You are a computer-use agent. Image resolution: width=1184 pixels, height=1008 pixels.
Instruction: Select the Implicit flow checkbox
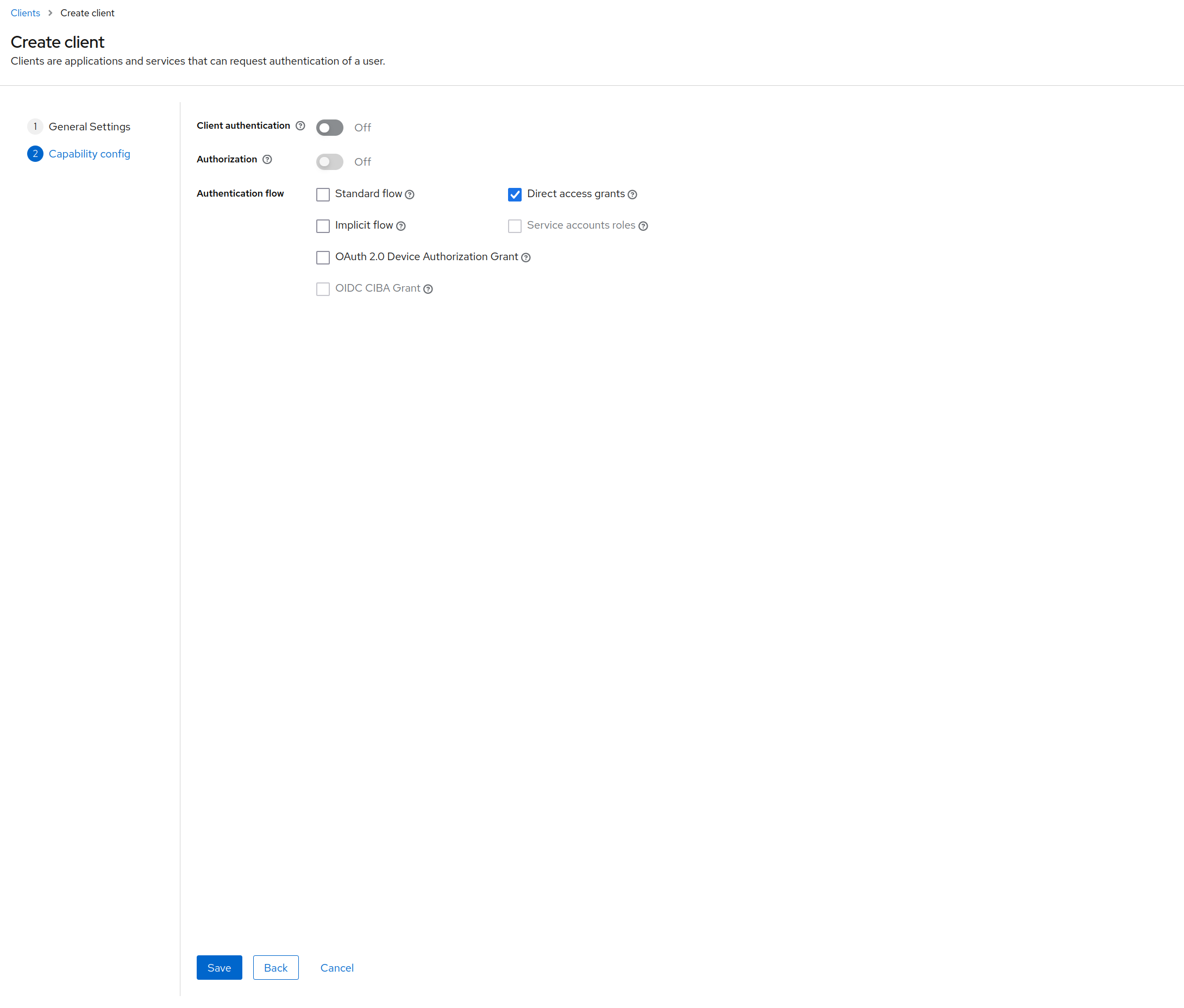point(323,225)
